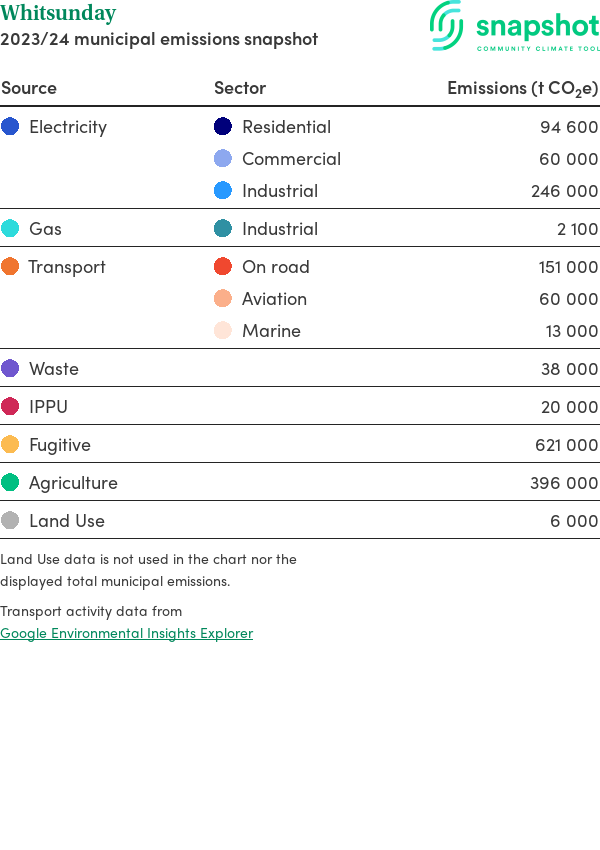Click the navy Residential sector dot
Viewport: 600px width, 850px height.
pyautogui.click(x=223, y=127)
